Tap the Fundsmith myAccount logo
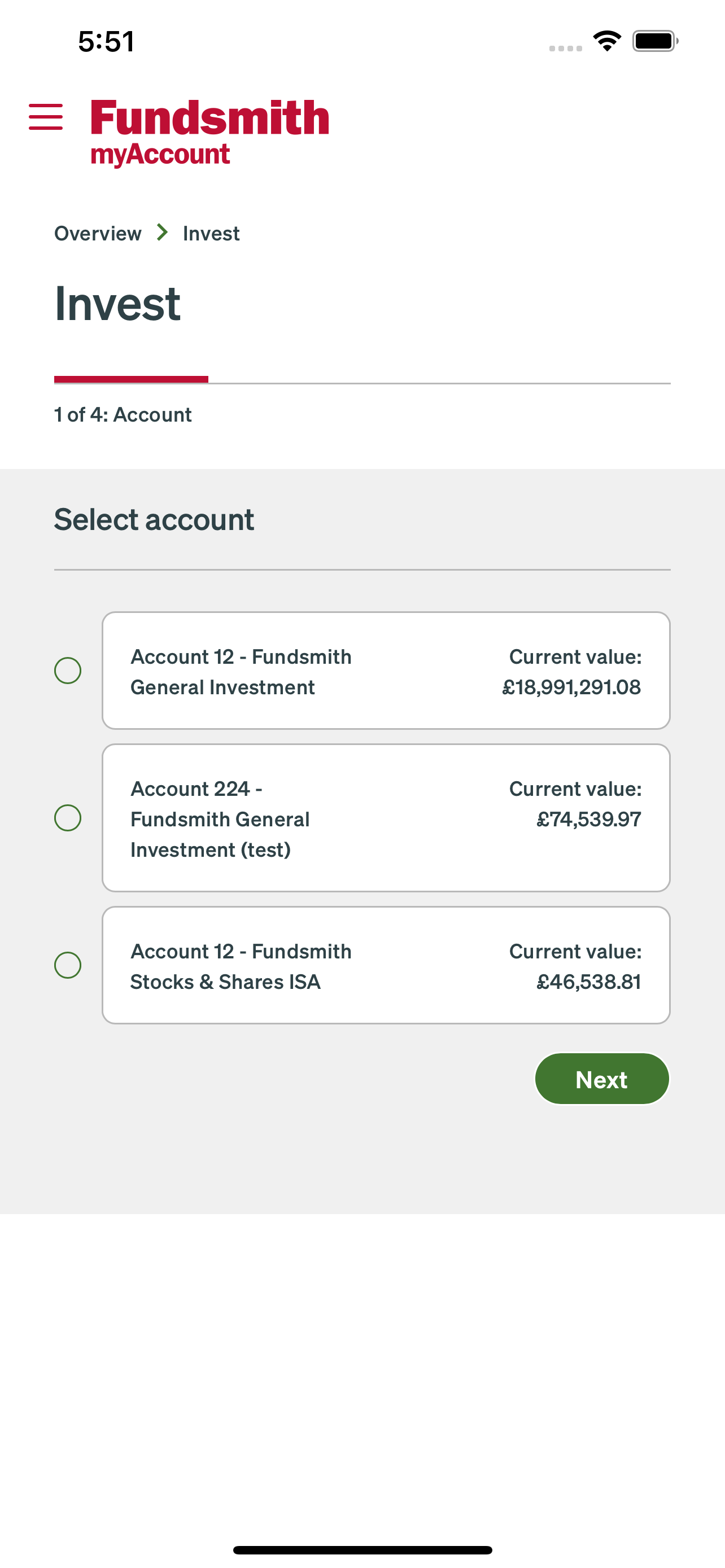 tap(209, 133)
